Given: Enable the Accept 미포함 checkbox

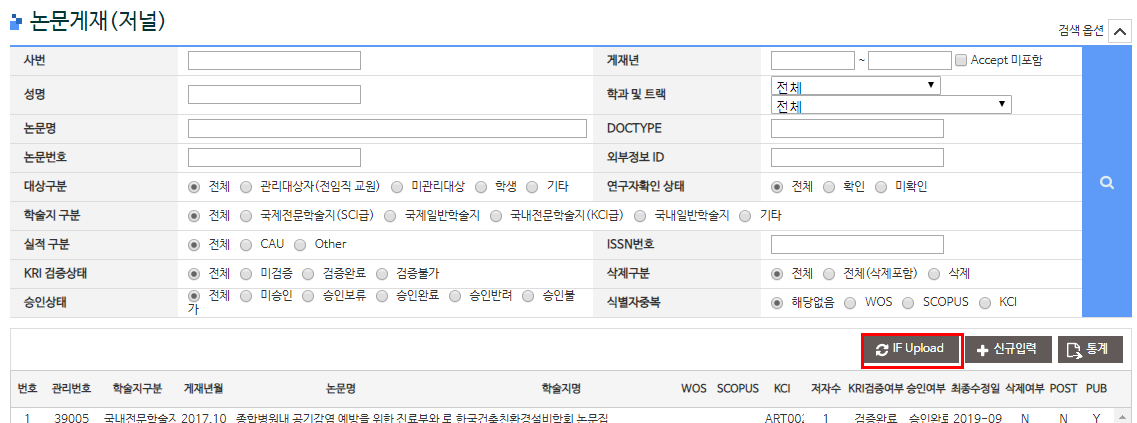Looking at the screenshot, I should [962, 60].
